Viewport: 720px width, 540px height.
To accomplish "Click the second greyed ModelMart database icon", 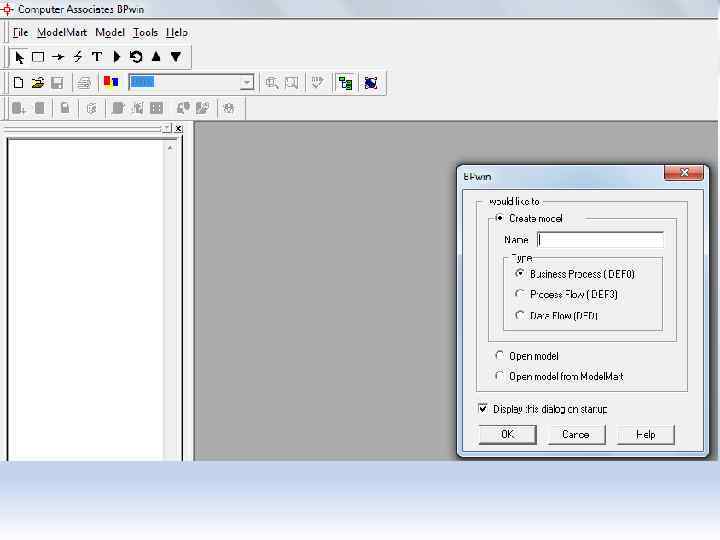I will click(x=40, y=108).
